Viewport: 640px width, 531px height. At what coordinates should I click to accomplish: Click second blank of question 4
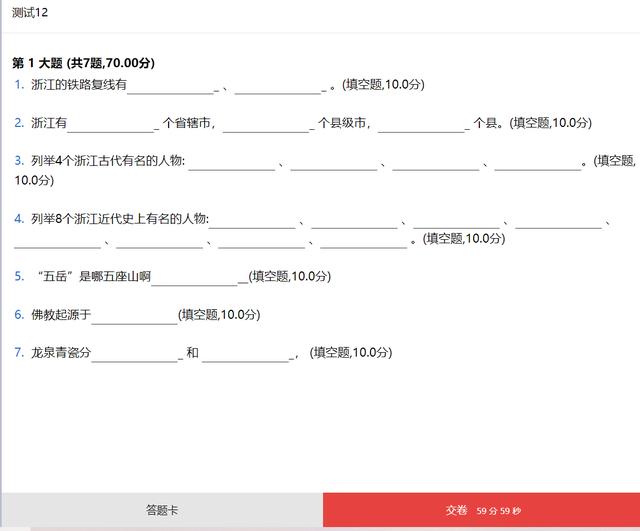click(x=354, y=220)
